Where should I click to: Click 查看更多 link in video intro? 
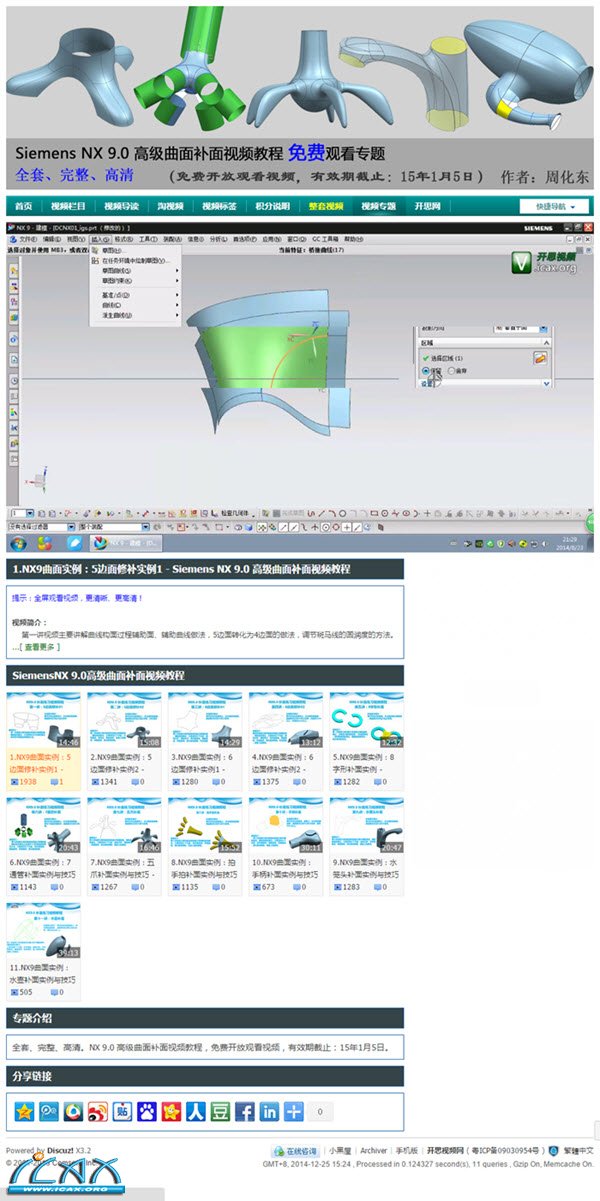point(42,647)
